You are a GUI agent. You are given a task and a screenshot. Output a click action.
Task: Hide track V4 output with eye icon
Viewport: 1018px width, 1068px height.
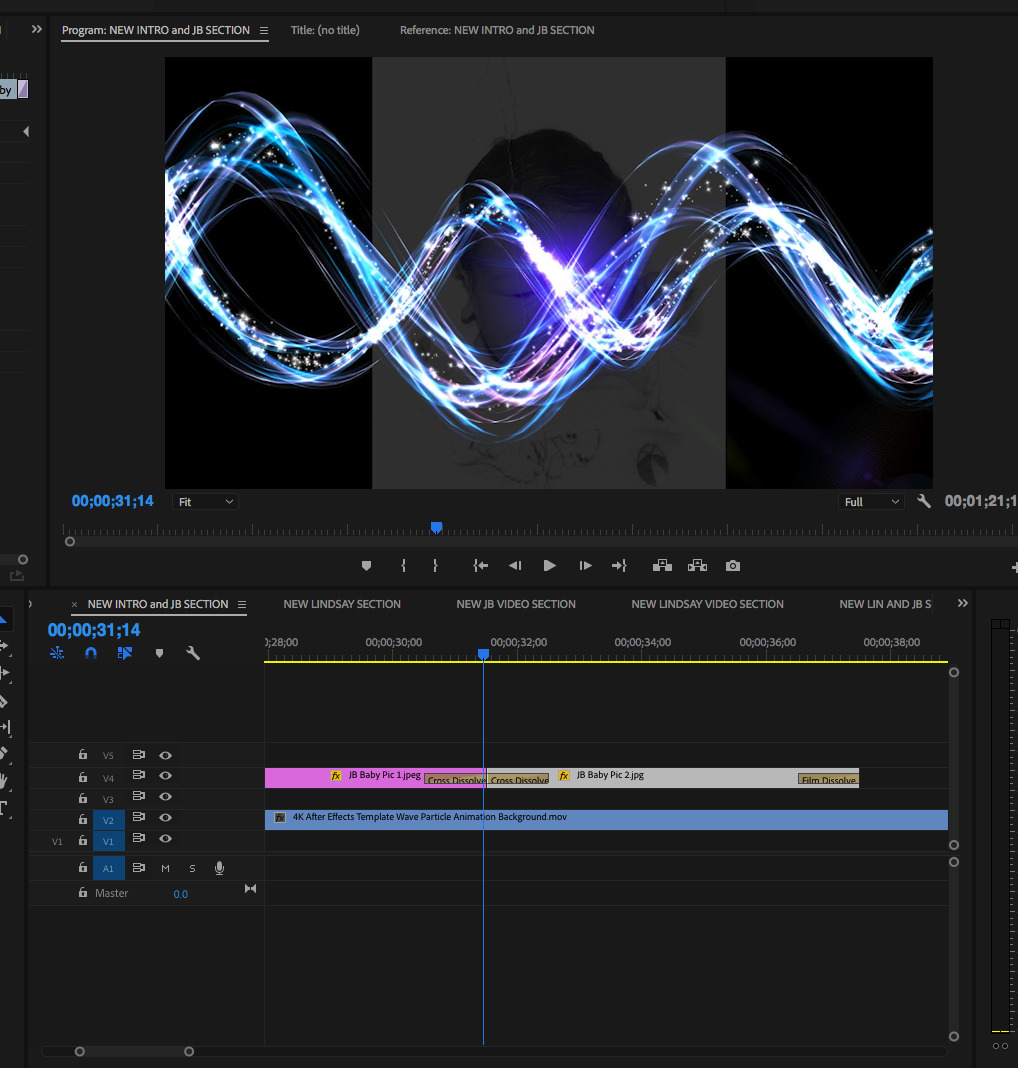(166, 776)
